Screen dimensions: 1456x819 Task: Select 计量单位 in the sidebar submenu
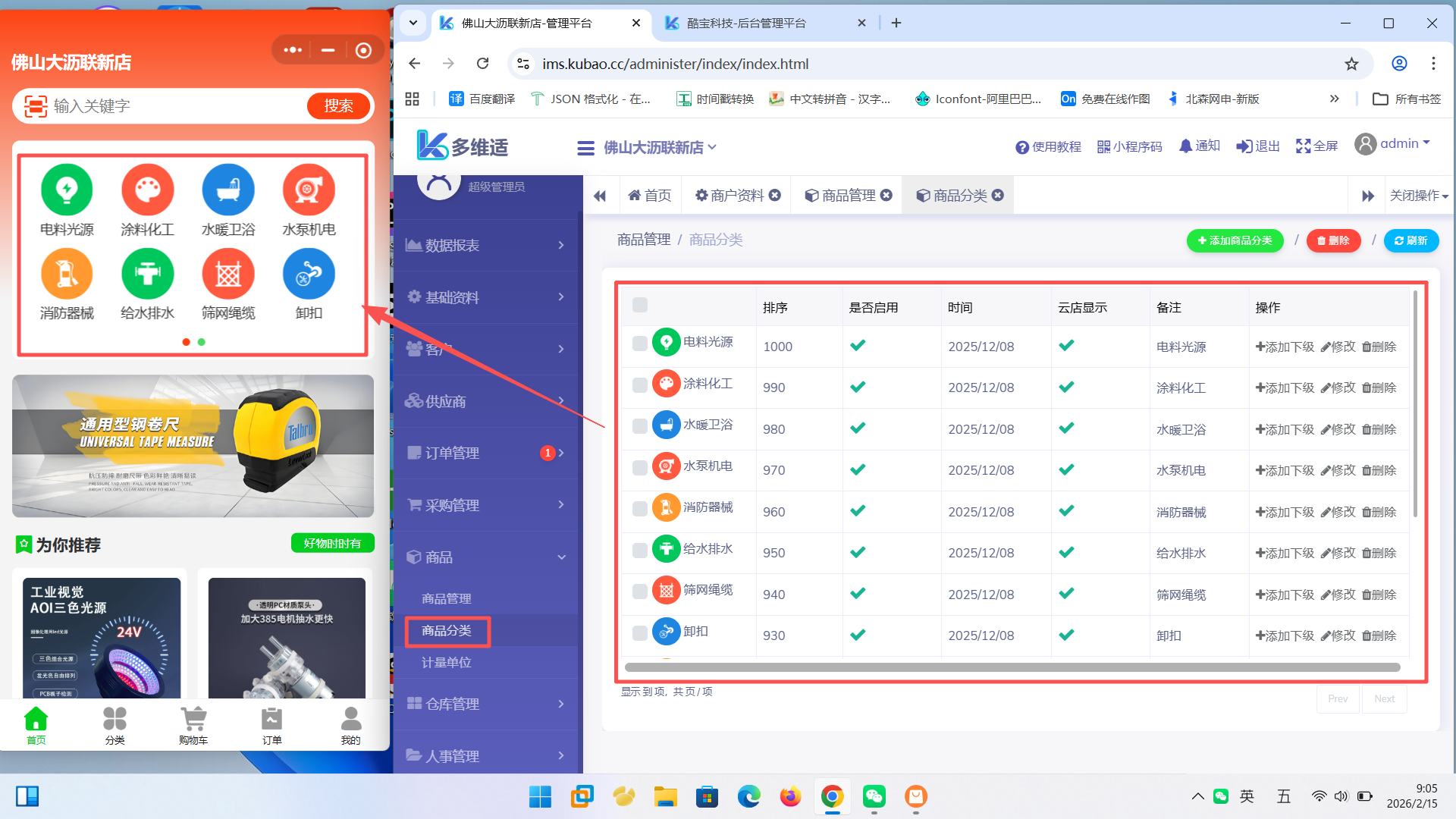[x=447, y=662]
